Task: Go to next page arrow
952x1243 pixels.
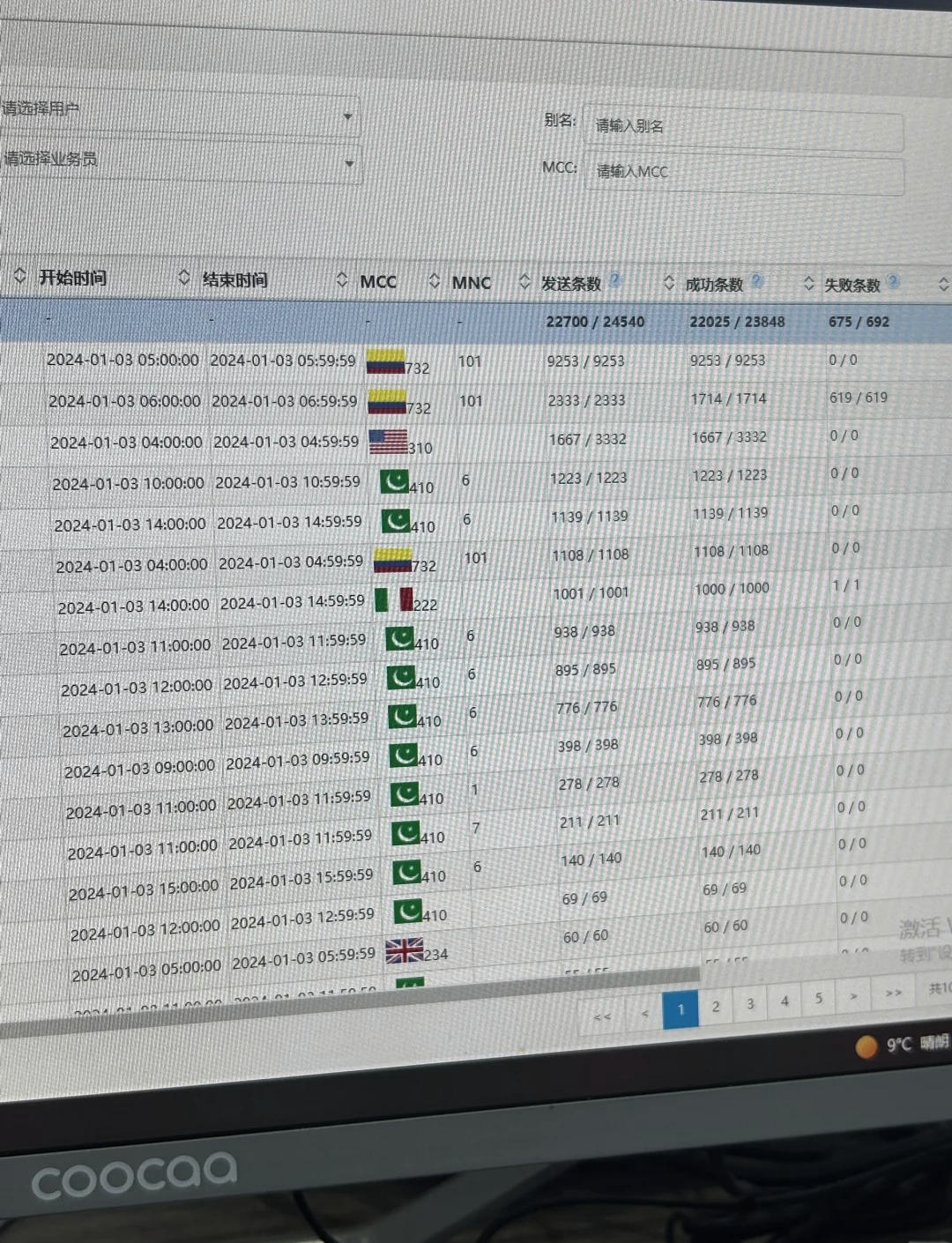Action: [x=853, y=996]
